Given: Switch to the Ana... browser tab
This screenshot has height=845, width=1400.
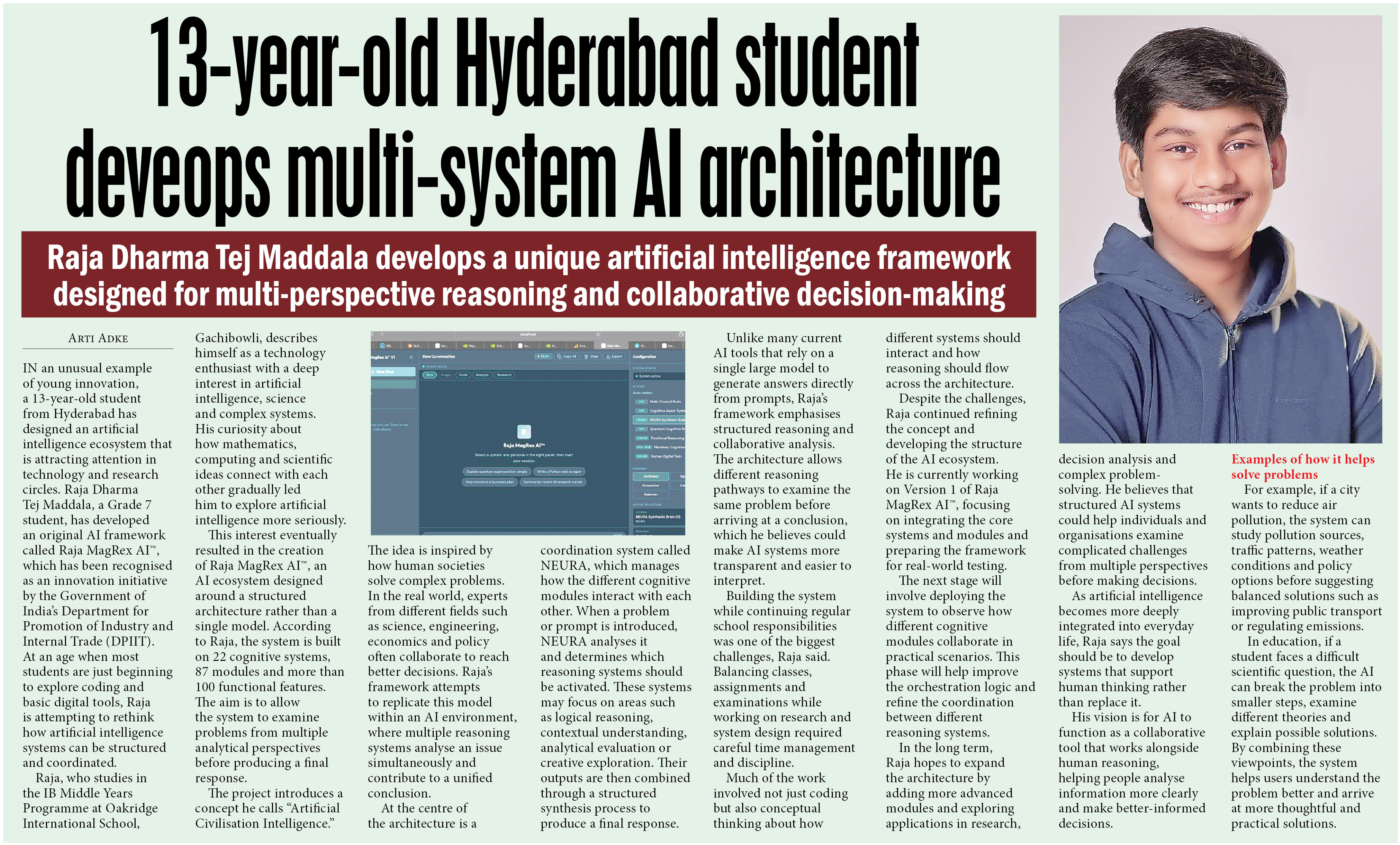Looking at the screenshot, I should (x=580, y=345).
